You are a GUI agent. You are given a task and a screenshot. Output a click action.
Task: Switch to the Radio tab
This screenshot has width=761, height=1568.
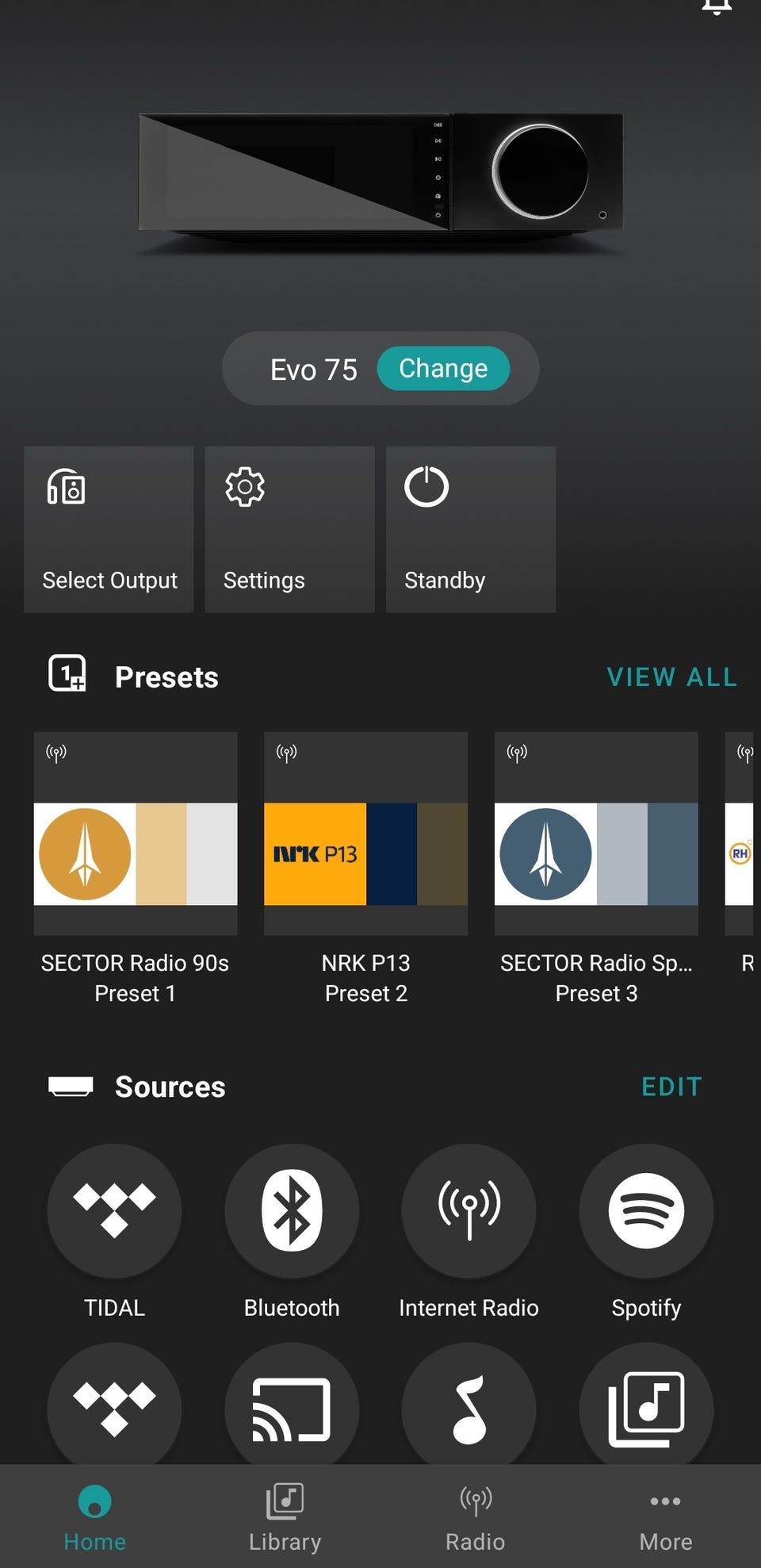click(x=476, y=1517)
